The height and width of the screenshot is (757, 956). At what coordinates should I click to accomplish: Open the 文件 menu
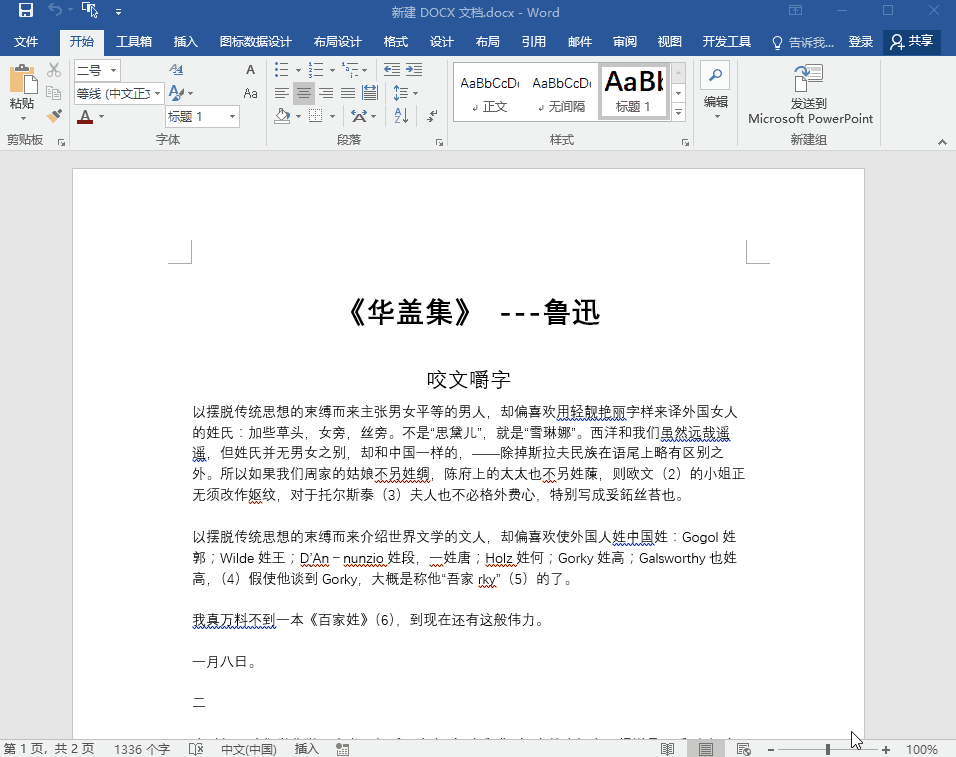[27, 41]
